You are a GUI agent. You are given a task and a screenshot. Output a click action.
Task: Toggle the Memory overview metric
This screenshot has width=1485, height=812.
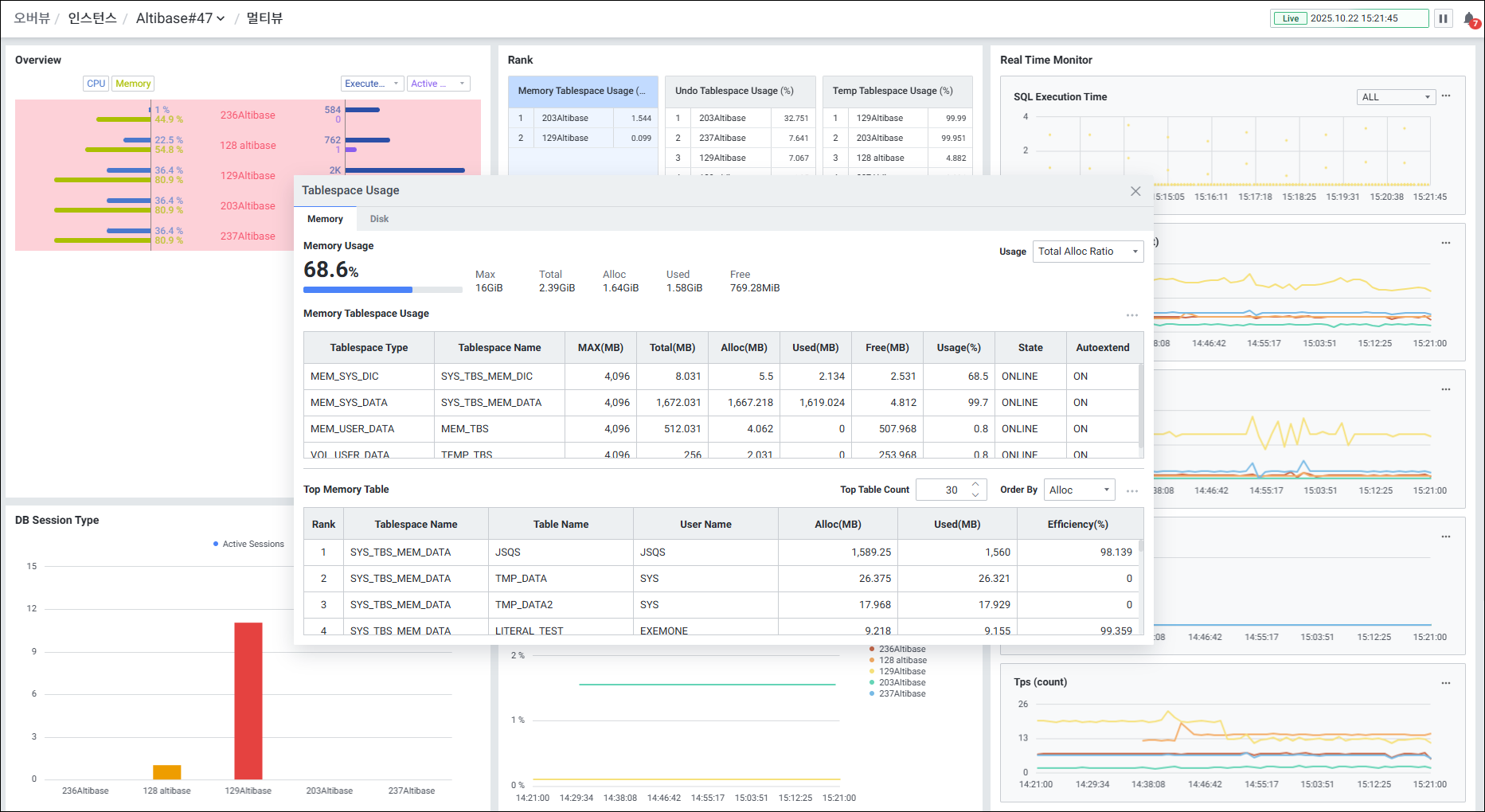pos(133,84)
